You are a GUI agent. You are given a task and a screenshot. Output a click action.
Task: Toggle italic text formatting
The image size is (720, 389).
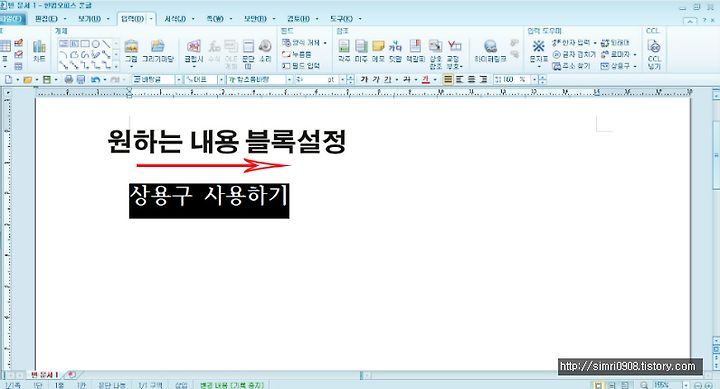(376, 79)
